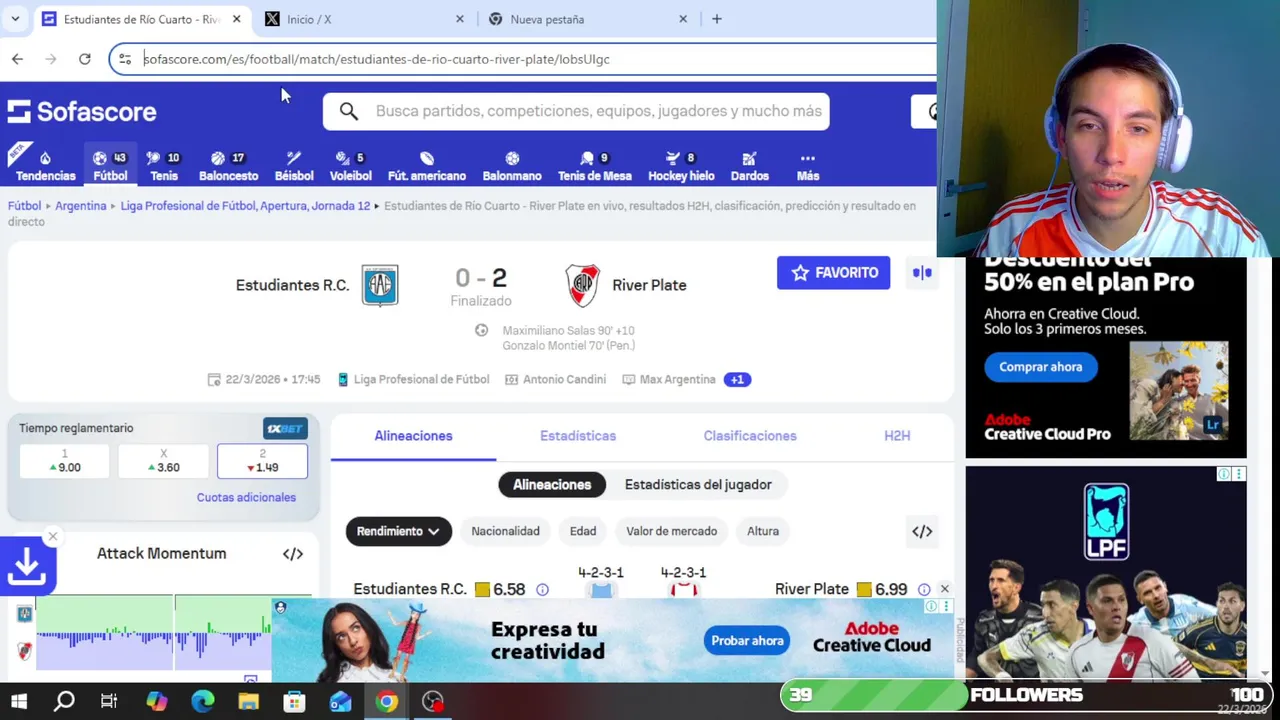This screenshot has width=1280, height=720.
Task: Open the Estadísticas tab
Action: pyautogui.click(x=578, y=436)
